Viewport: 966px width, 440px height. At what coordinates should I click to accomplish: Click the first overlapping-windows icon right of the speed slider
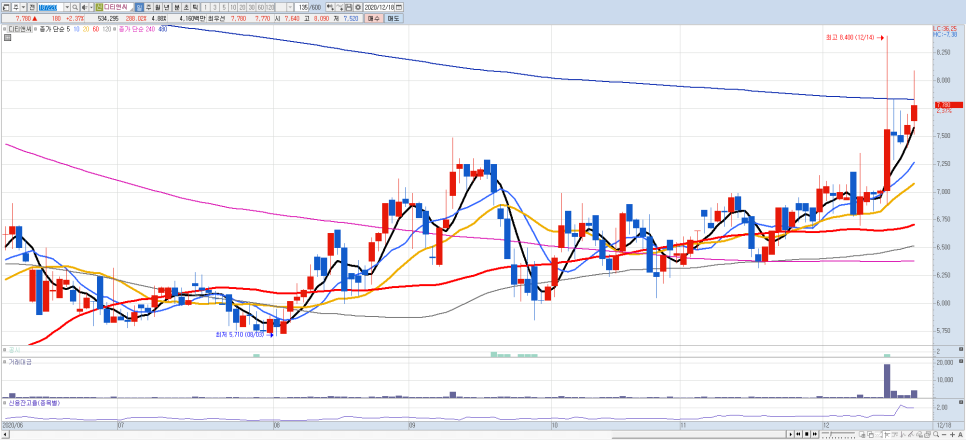862,434
